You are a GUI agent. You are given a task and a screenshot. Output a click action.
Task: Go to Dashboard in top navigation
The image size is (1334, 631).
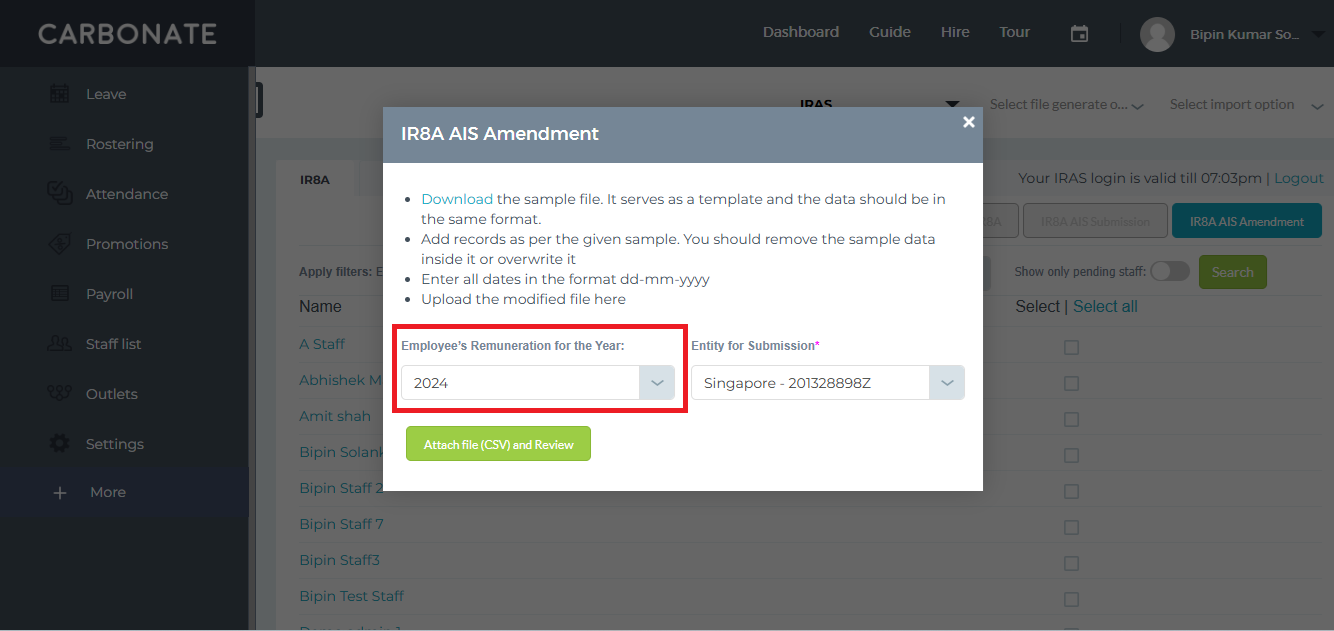(801, 32)
